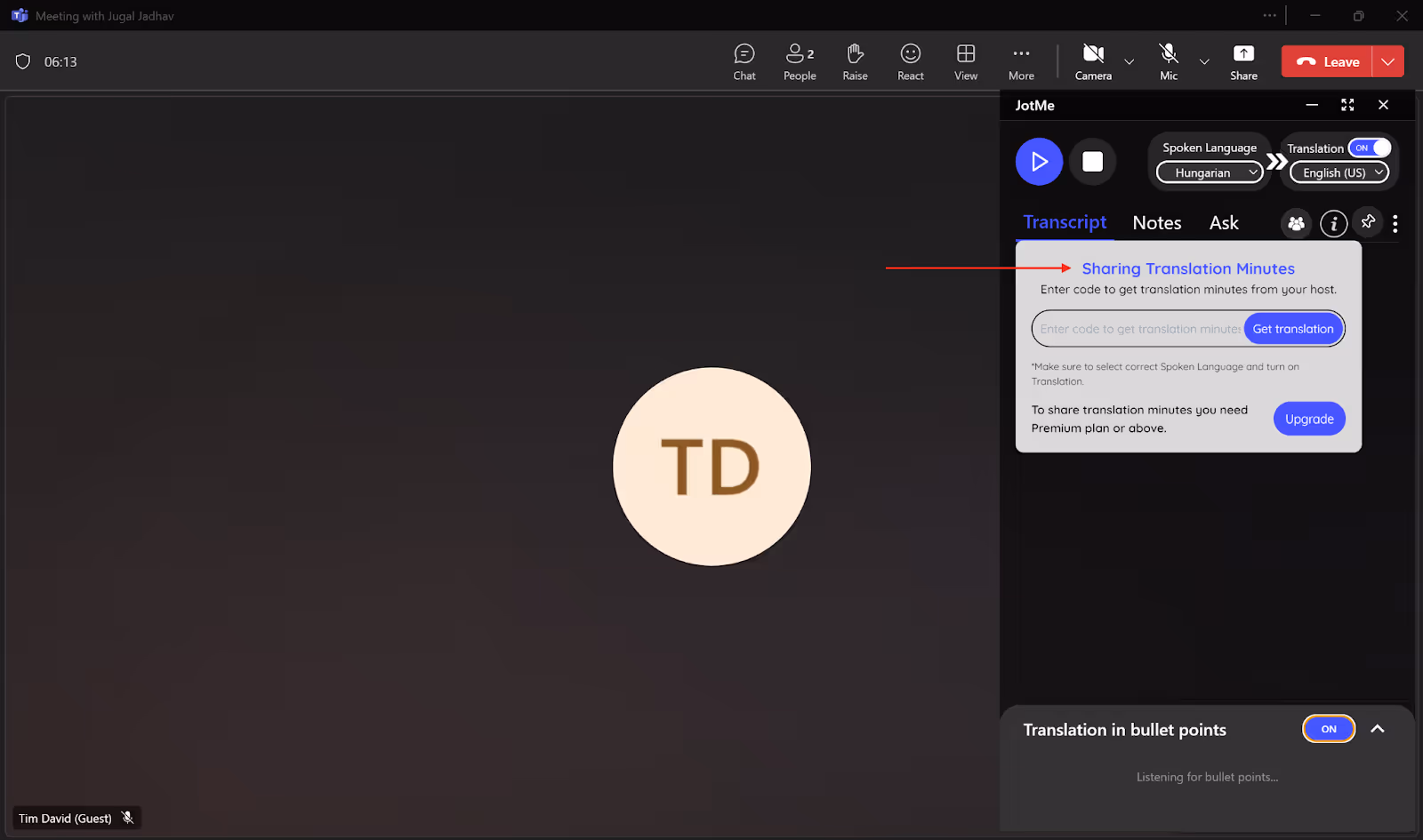
Task: Click the 06:13 meeting timer
Action: tap(60, 62)
